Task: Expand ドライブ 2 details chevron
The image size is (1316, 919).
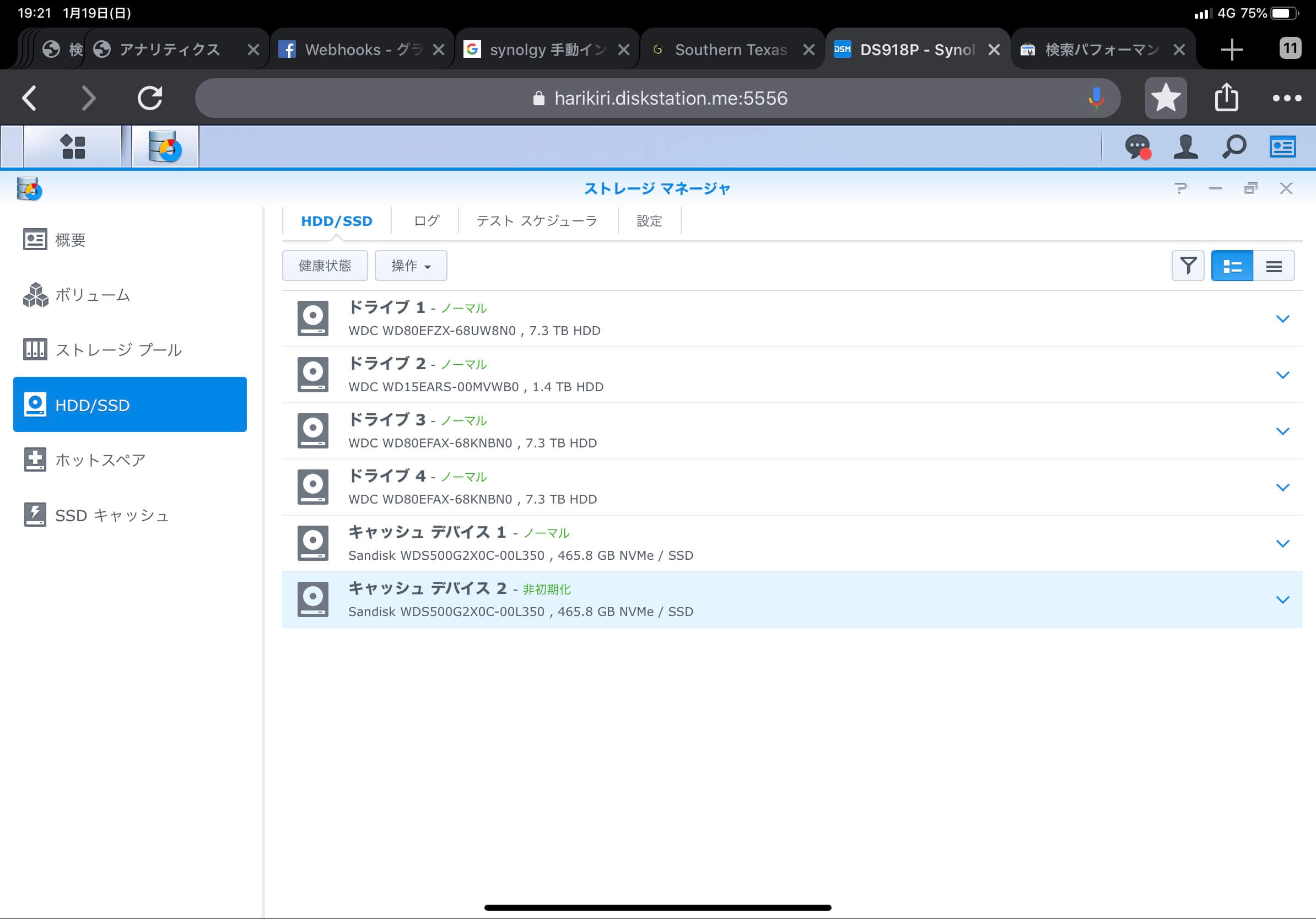Action: pos(1283,375)
